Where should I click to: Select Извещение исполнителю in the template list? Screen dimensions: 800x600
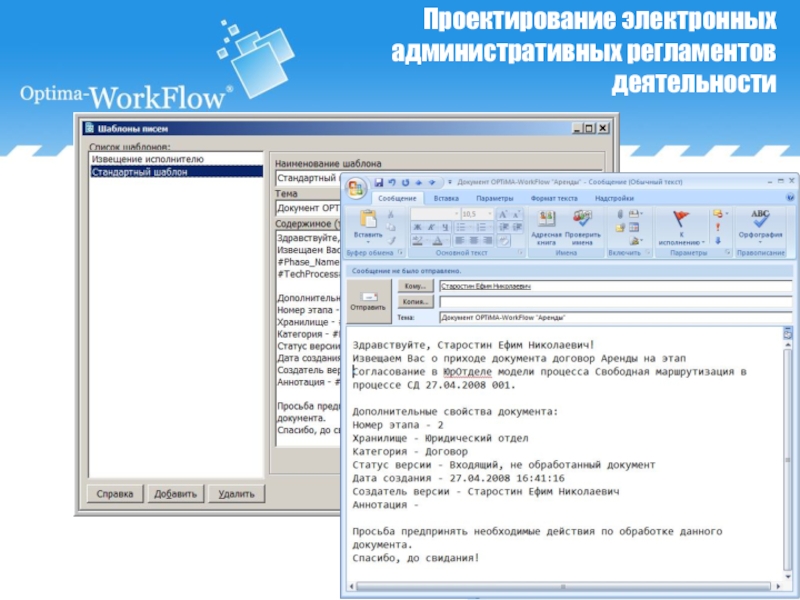click(176, 159)
